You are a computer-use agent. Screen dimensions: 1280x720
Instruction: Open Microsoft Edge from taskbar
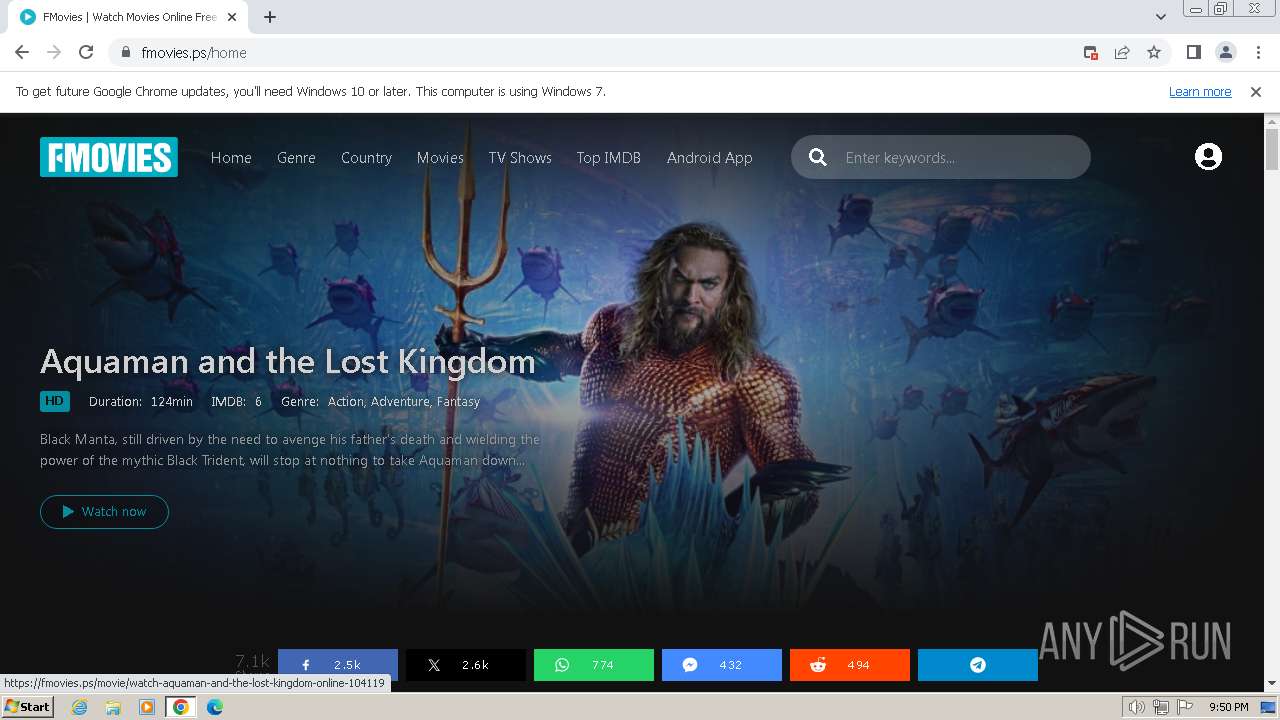[x=215, y=707]
